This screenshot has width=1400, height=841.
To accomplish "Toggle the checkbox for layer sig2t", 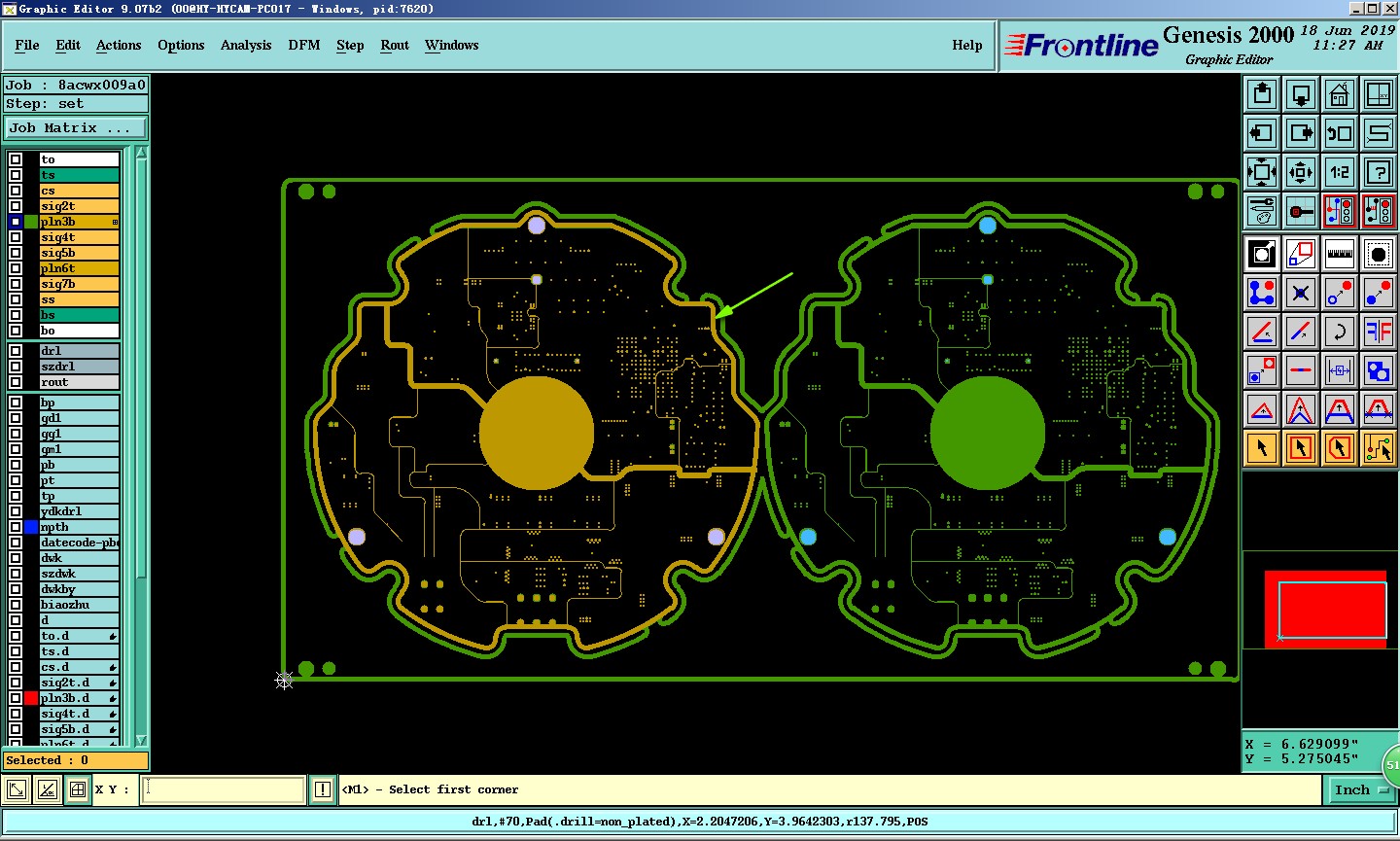I will pyautogui.click(x=16, y=206).
